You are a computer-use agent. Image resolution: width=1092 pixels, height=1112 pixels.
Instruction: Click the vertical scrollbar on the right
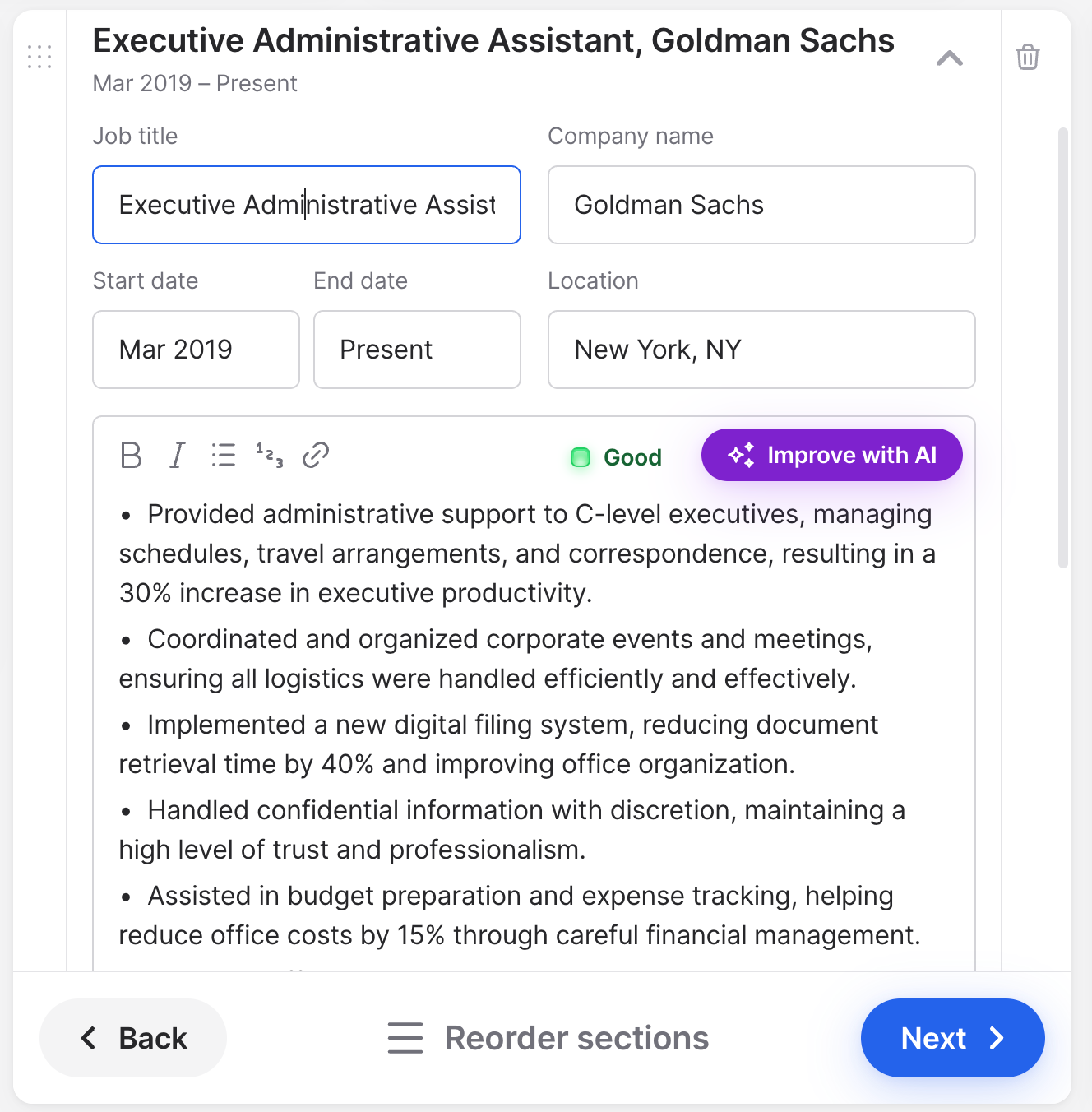coord(1062,348)
